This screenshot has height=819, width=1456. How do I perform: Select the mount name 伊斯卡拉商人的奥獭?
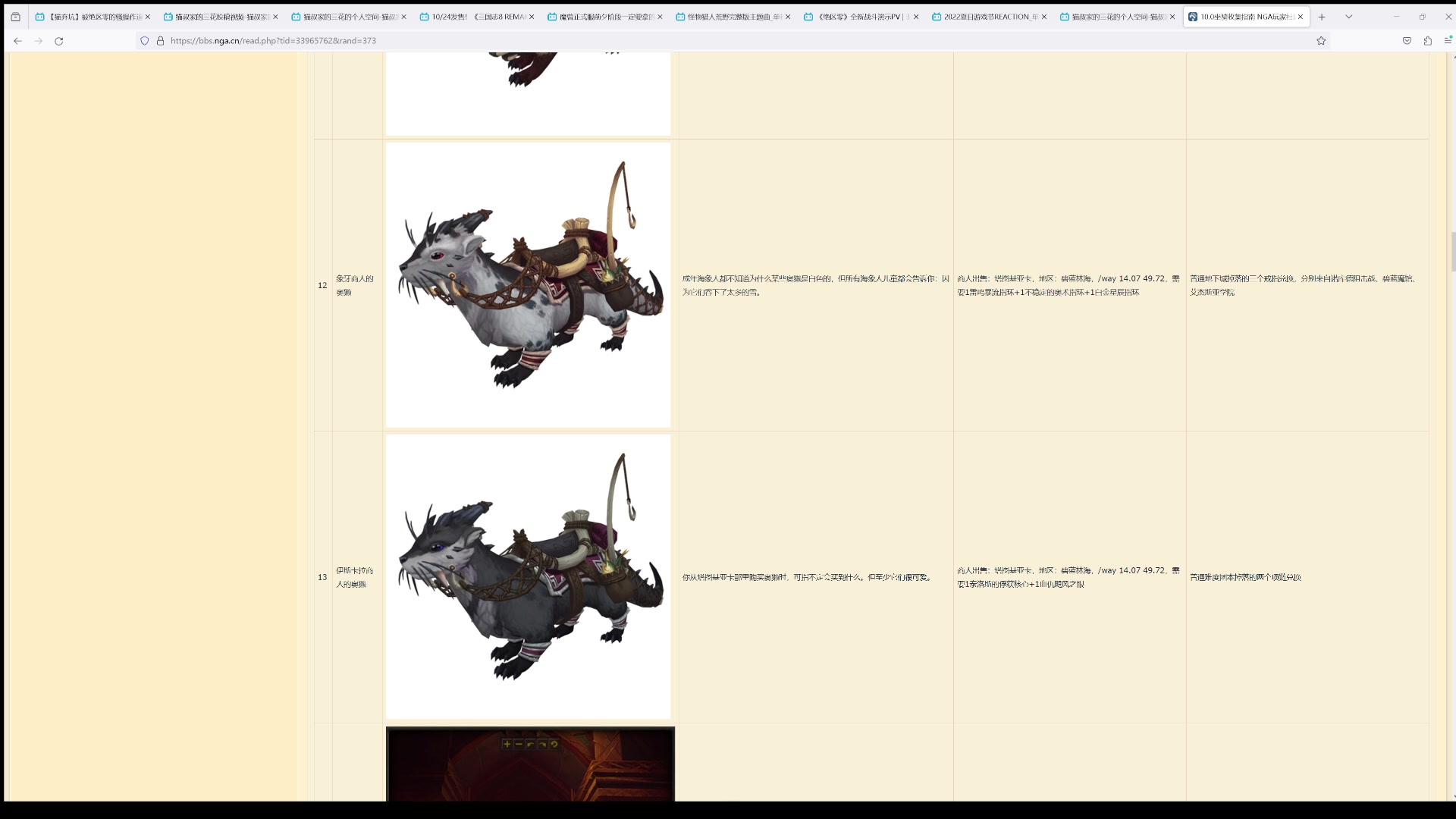point(355,577)
